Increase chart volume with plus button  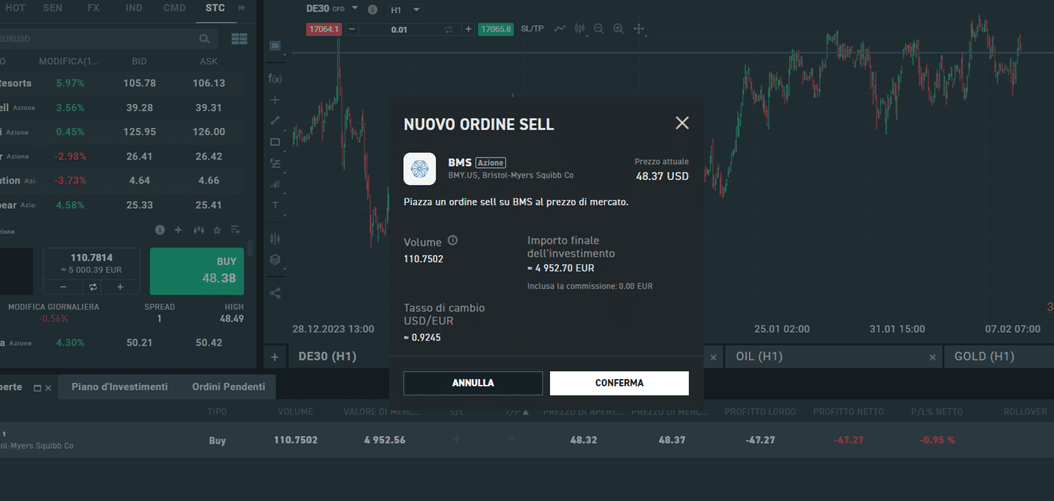(x=469, y=30)
